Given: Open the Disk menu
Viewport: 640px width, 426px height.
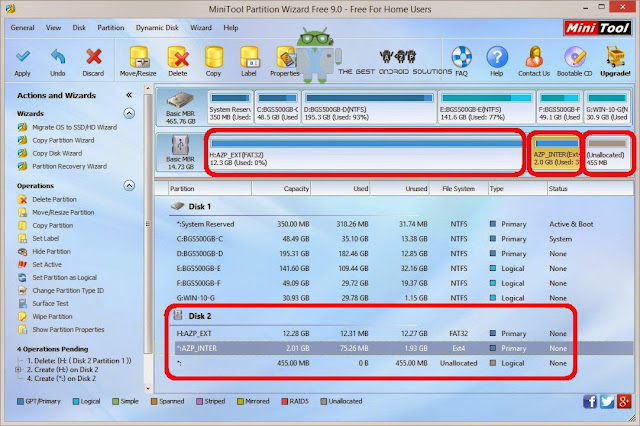Looking at the screenshot, I should click(79, 28).
